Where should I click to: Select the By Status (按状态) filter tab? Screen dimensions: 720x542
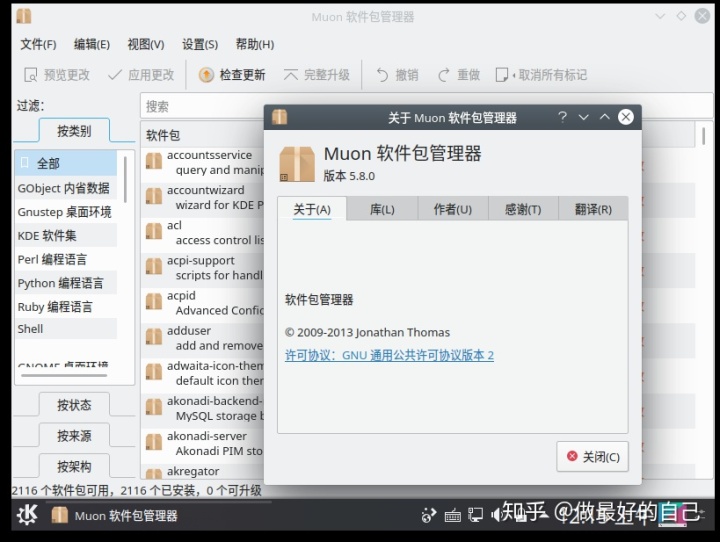click(74, 405)
